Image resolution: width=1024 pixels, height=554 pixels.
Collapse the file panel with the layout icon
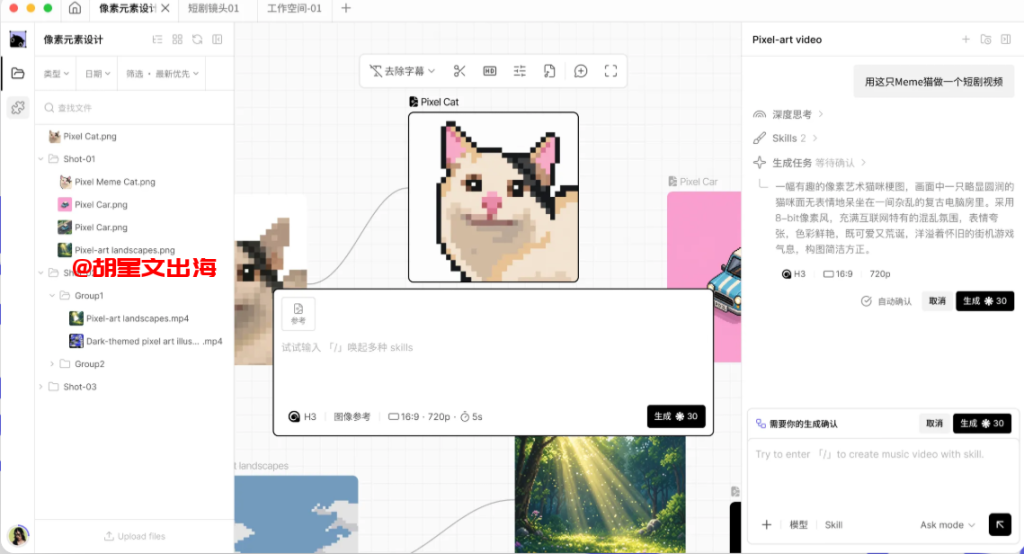(217, 39)
